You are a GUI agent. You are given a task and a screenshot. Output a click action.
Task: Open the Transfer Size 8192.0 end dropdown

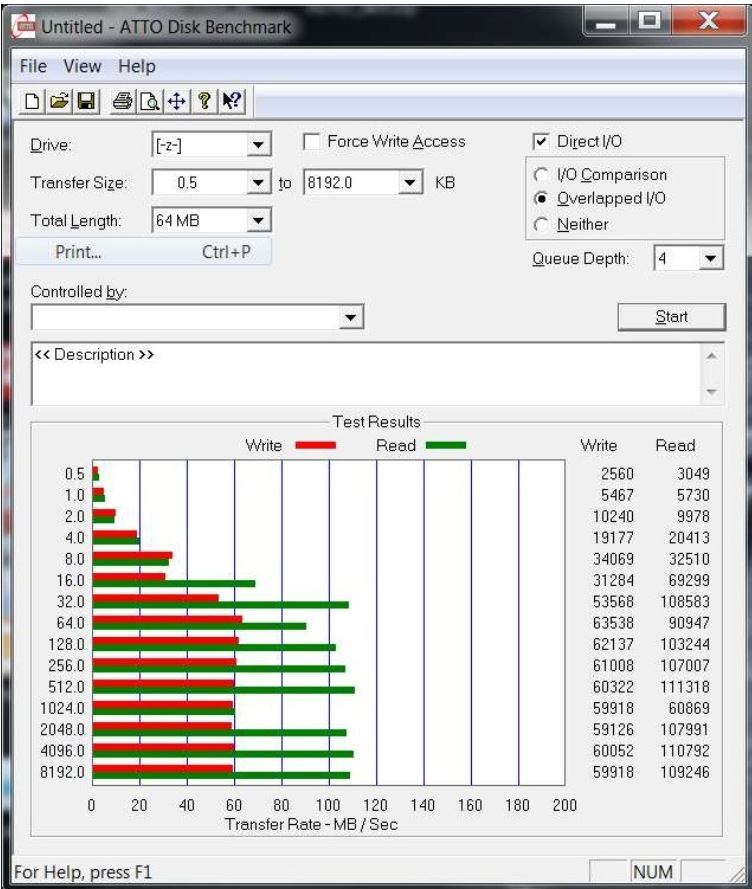409,183
